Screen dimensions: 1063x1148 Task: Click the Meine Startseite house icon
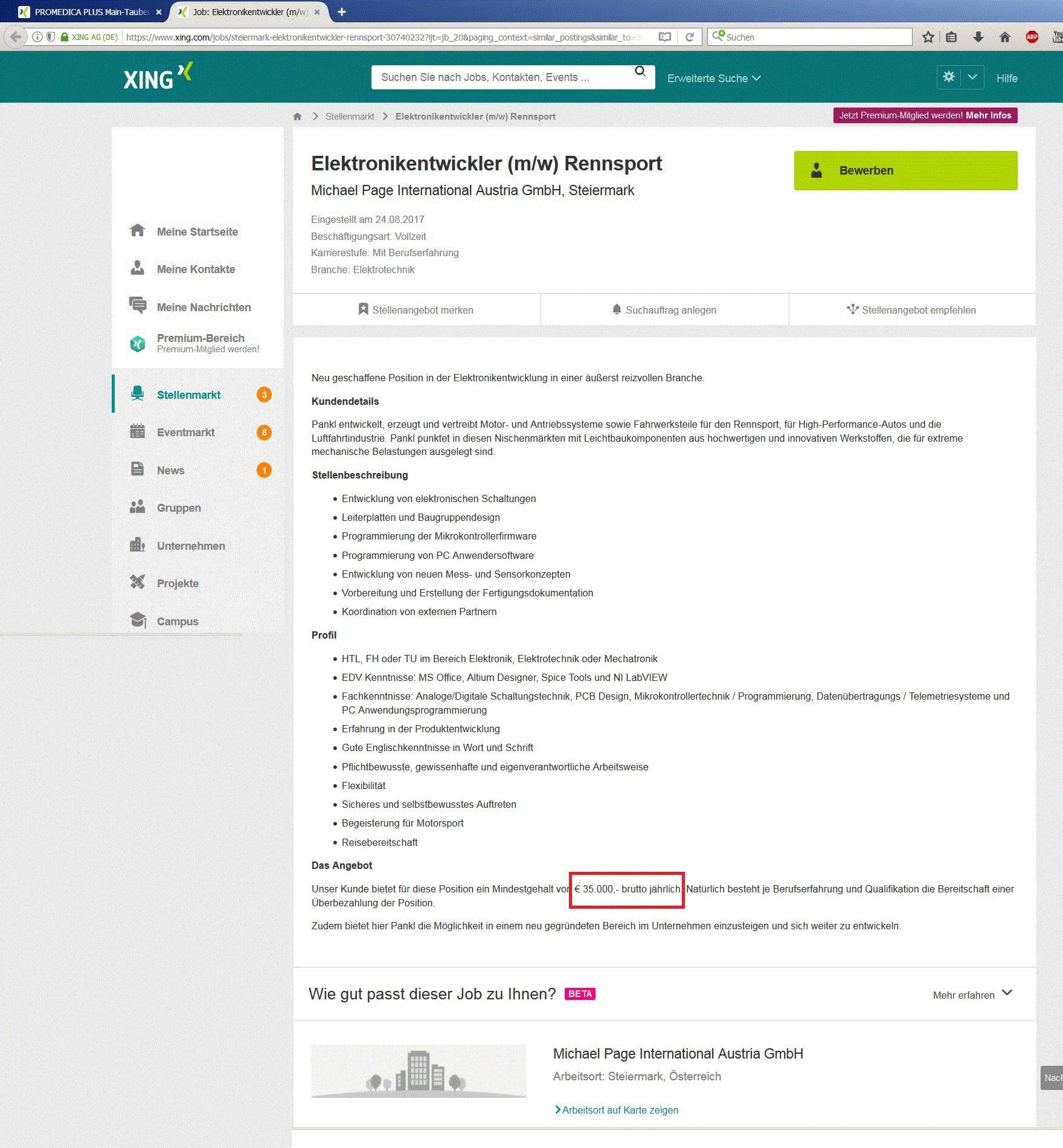click(138, 230)
